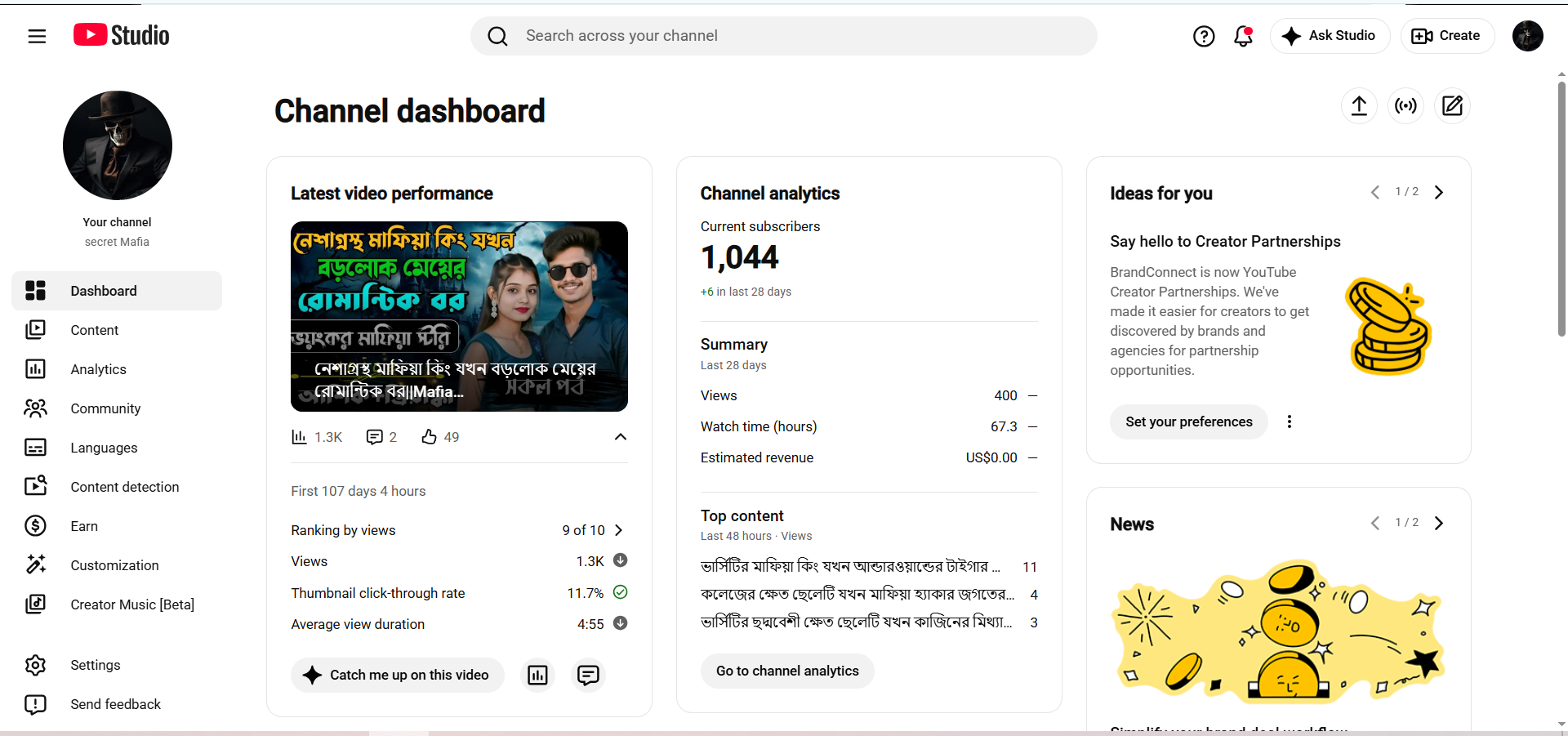Expand Ranking by views 9 of 10 arrow
This screenshot has height=736, width=1568.
[x=619, y=530]
